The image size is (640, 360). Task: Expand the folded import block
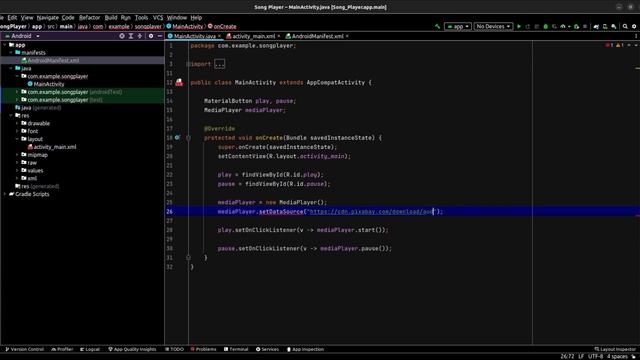click(x=220, y=64)
